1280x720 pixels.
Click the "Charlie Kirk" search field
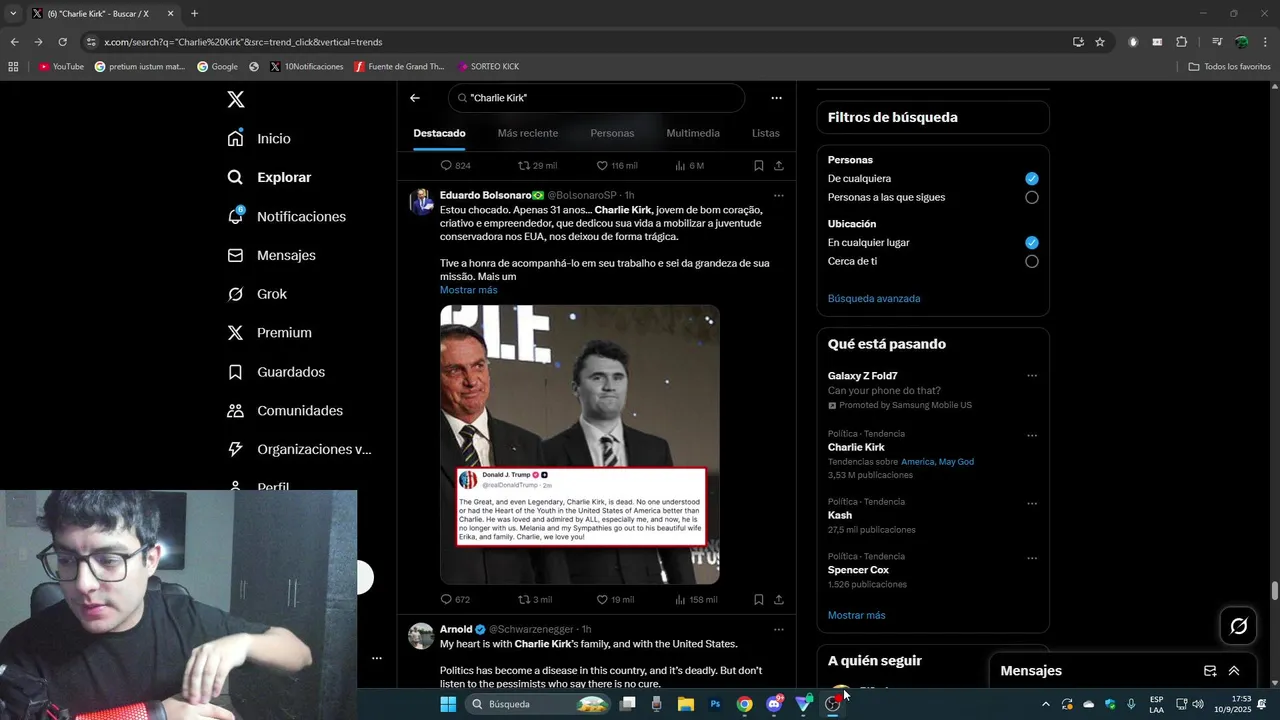click(596, 98)
